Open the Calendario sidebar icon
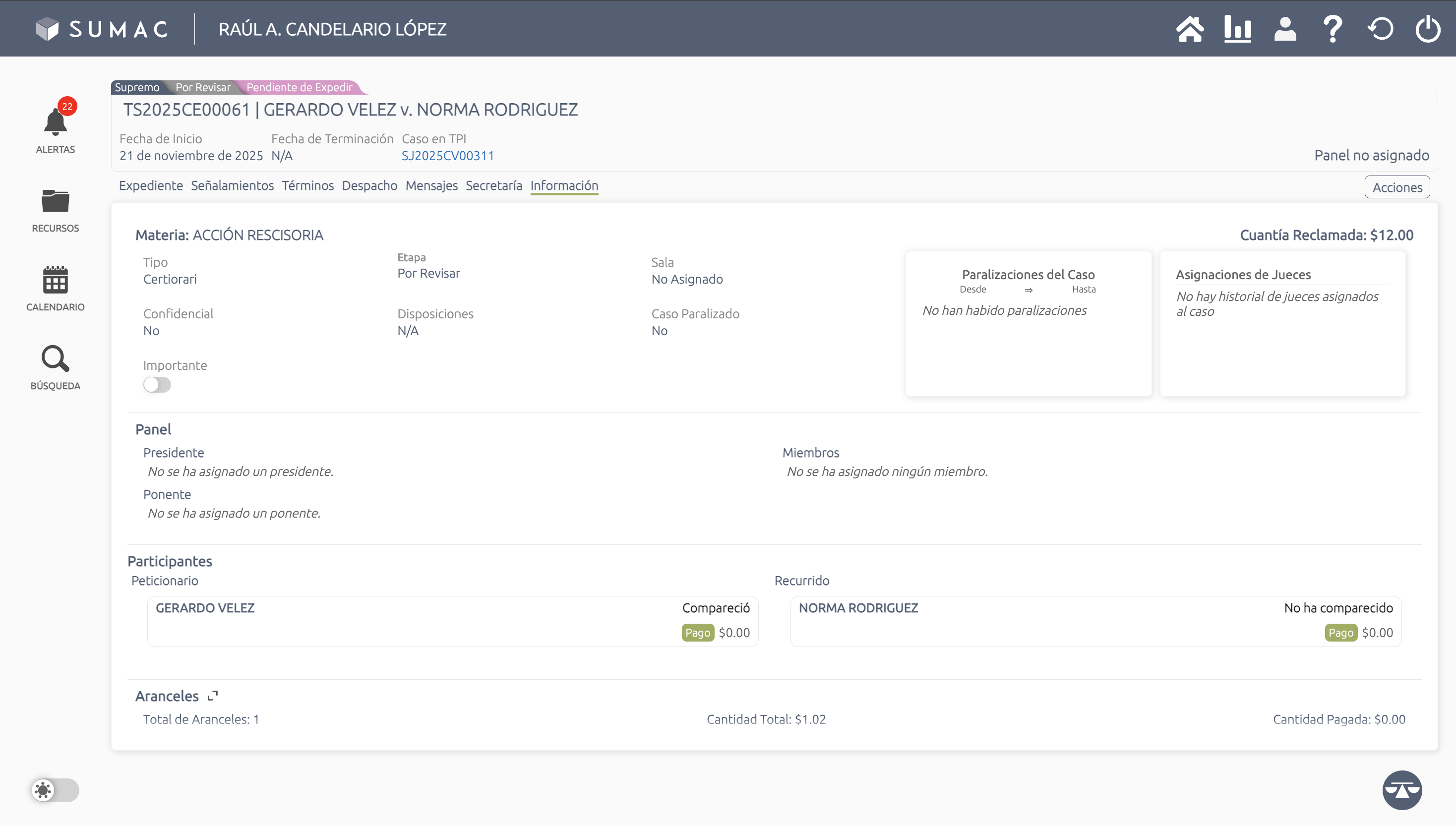 point(56,280)
